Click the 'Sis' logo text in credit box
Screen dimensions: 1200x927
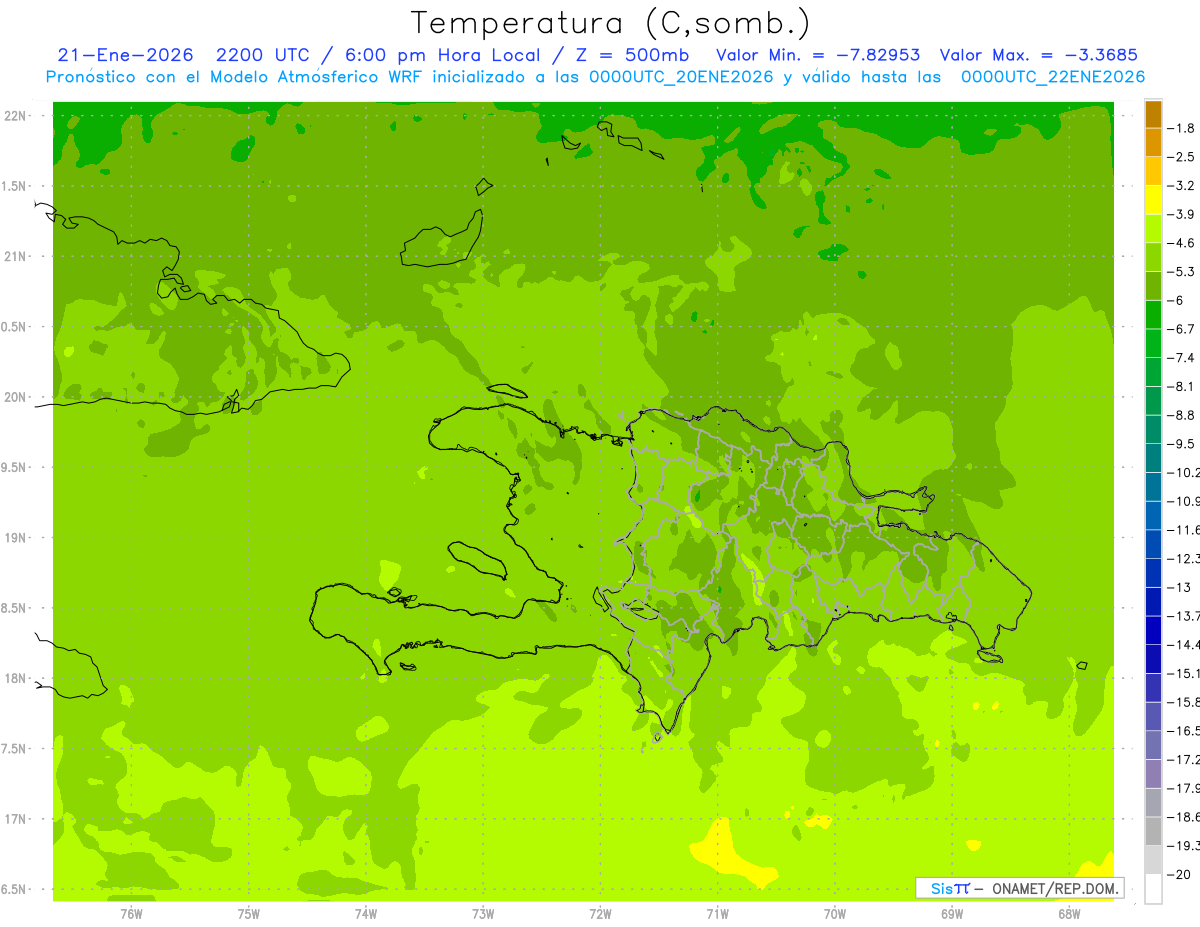[x=941, y=888]
